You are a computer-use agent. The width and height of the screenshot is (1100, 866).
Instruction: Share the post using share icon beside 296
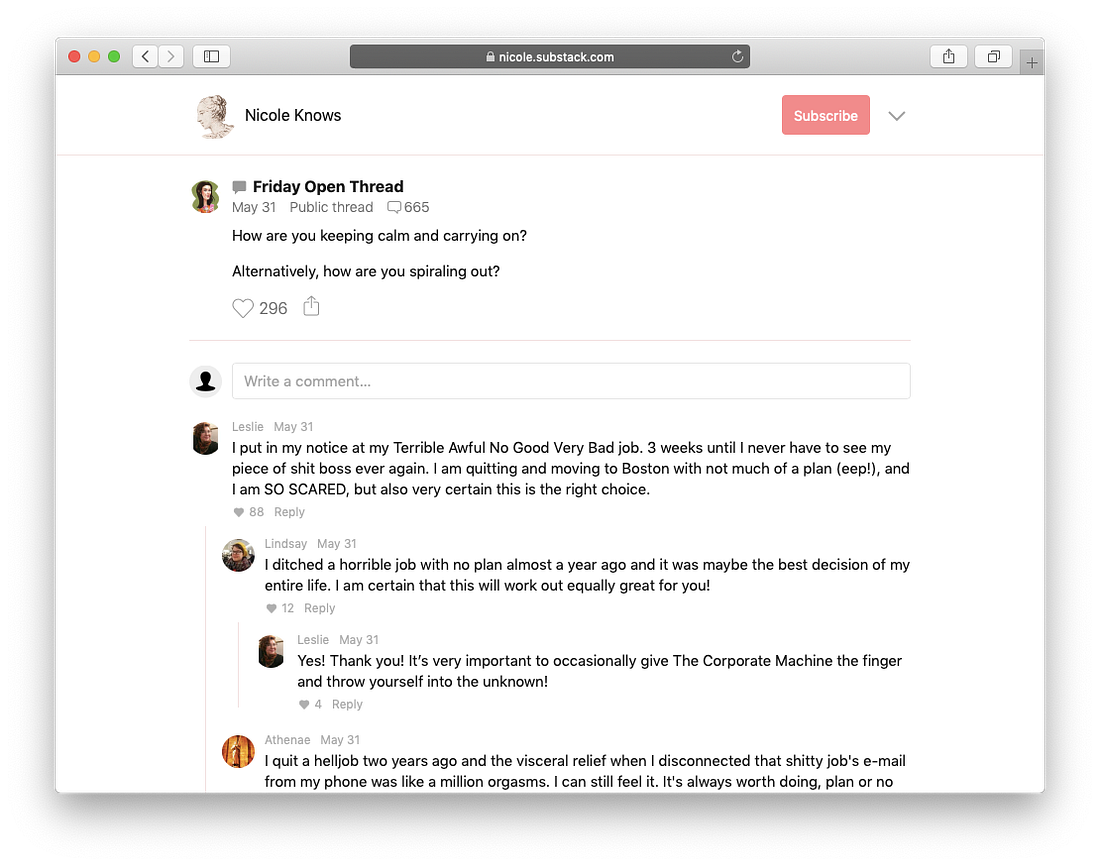pyautogui.click(x=311, y=307)
